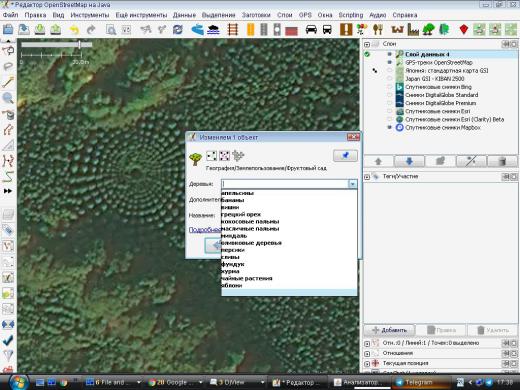The height and width of the screenshot is (390, 520).
Task: Open the Заготовки menu
Action: pos(256,15)
